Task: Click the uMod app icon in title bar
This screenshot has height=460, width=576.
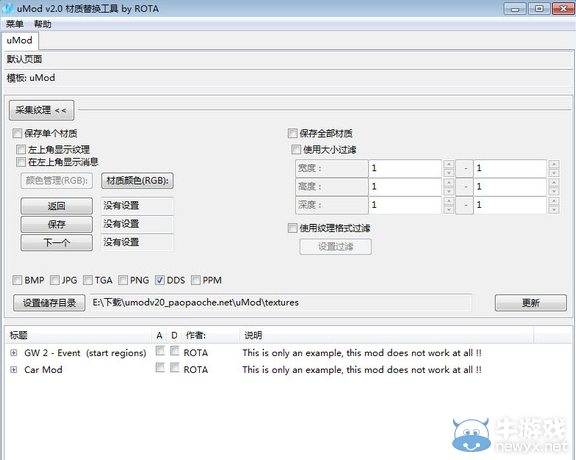Action: tap(7, 8)
